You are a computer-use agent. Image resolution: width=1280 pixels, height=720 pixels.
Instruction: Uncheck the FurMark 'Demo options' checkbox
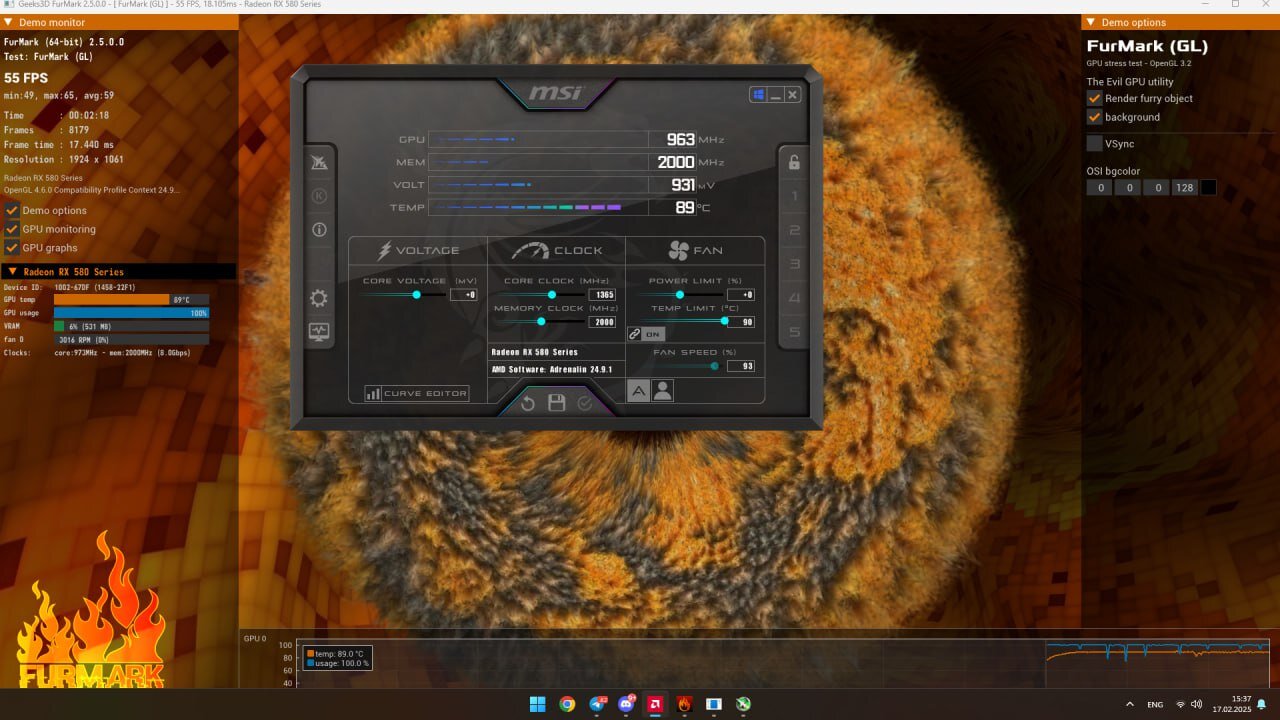click(12, 210)
